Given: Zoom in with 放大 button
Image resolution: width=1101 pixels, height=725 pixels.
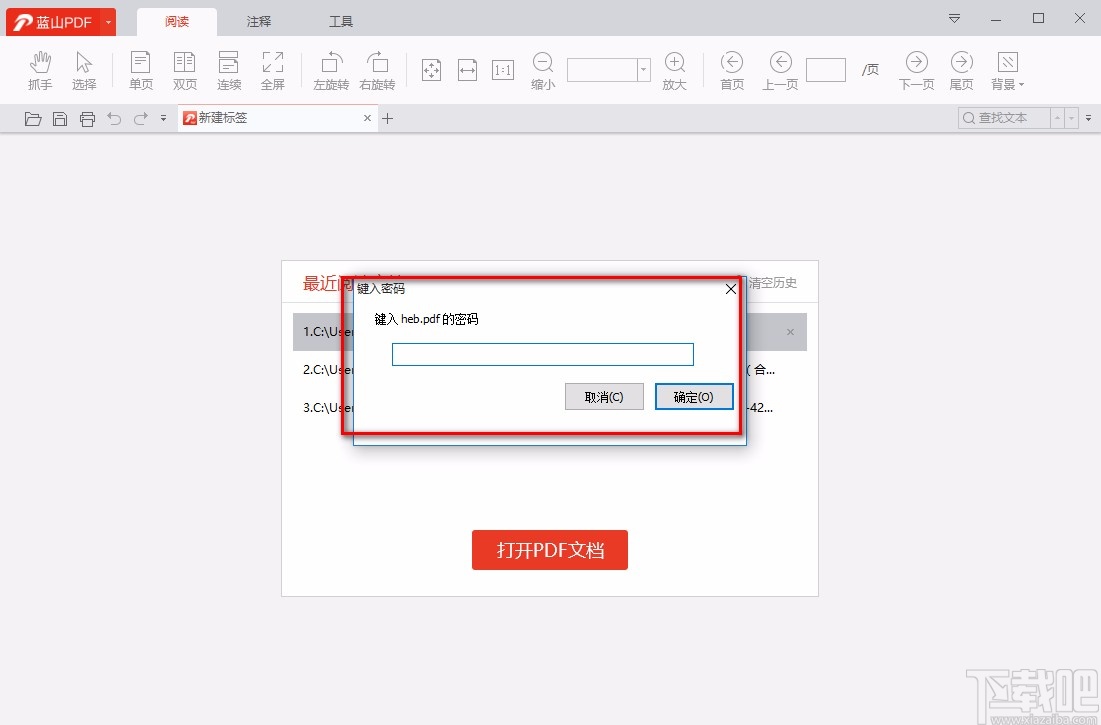Looking at the screenshot, I should [x=674, y=70].
